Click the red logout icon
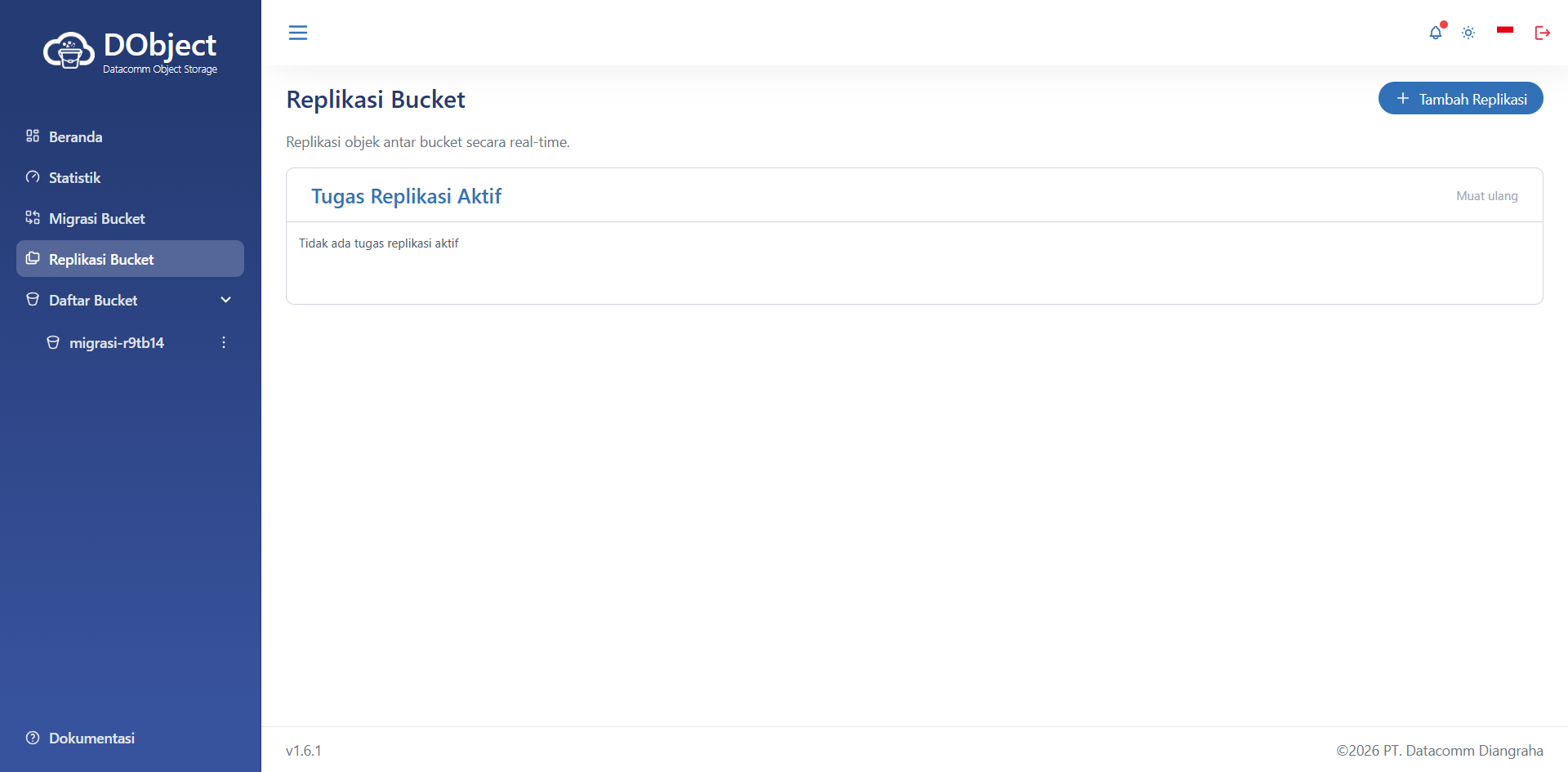 1543,33
